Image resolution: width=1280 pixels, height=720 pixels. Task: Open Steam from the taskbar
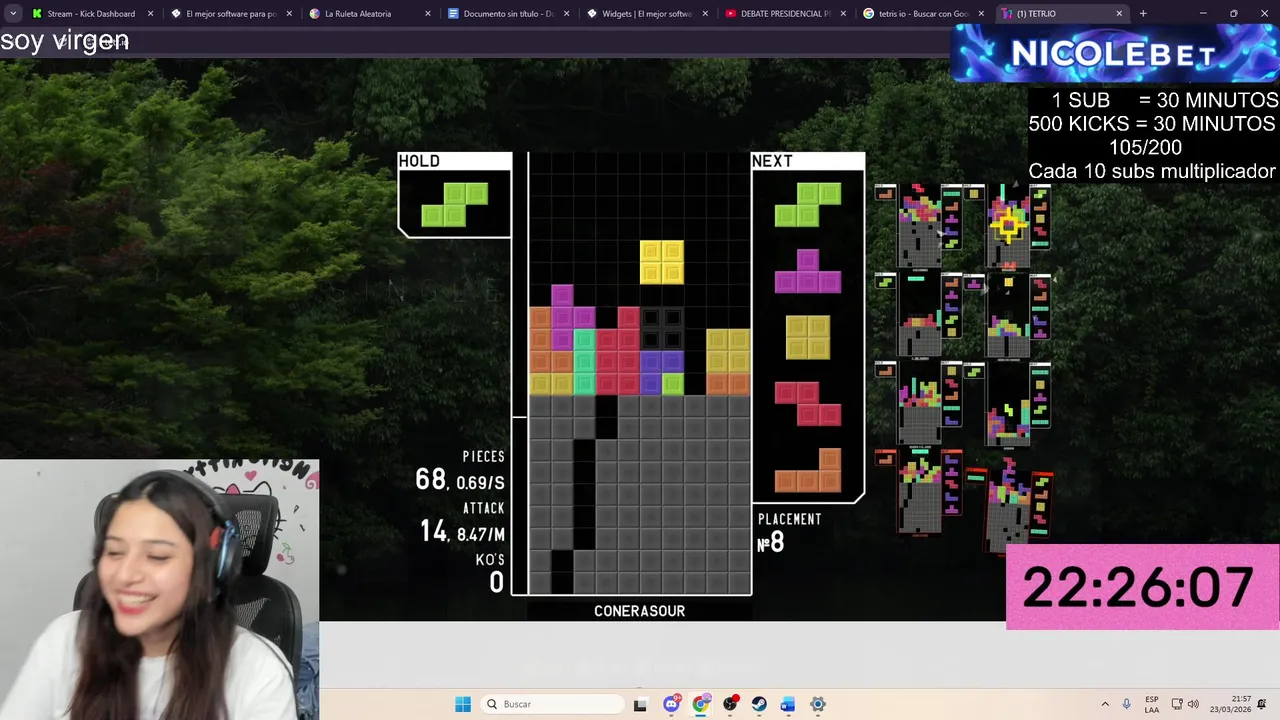(759, 704)
